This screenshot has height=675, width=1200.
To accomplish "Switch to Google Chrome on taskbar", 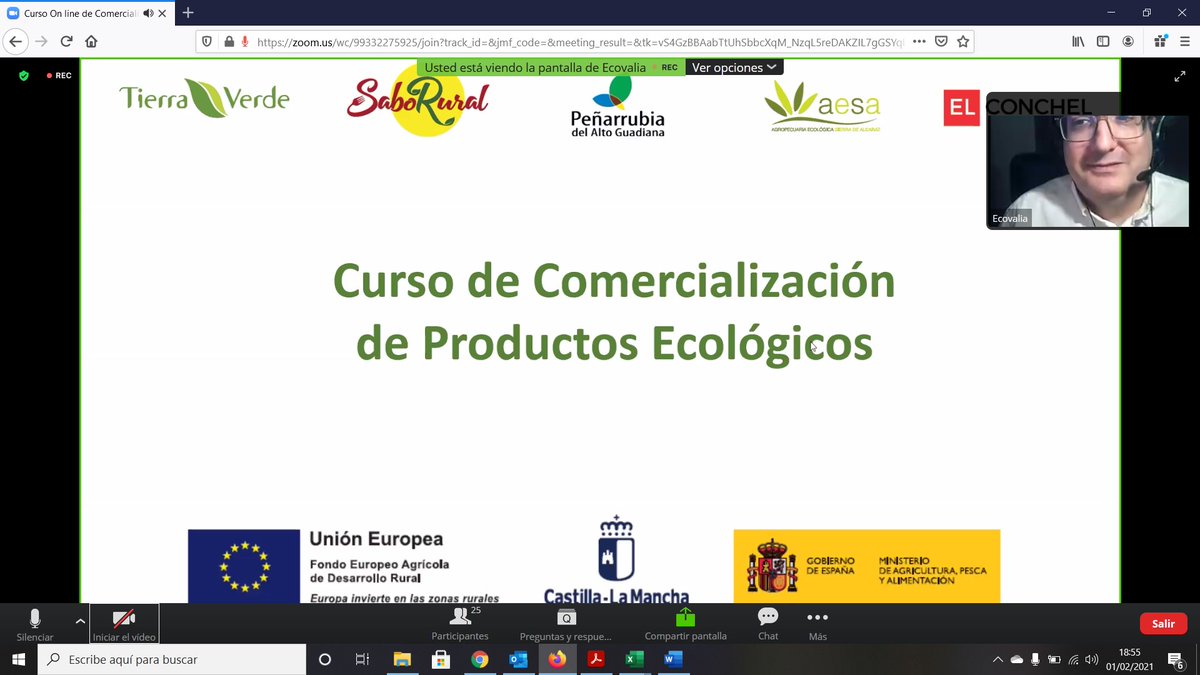I will [479, 659].
